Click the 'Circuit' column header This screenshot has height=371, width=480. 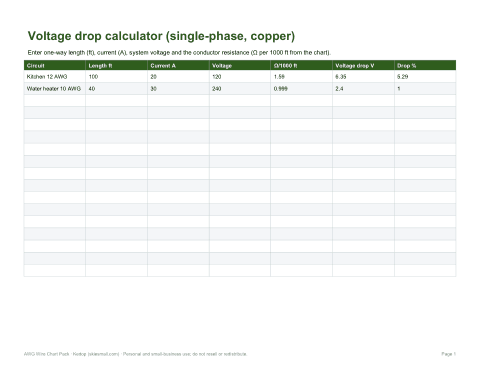(55, 65)
